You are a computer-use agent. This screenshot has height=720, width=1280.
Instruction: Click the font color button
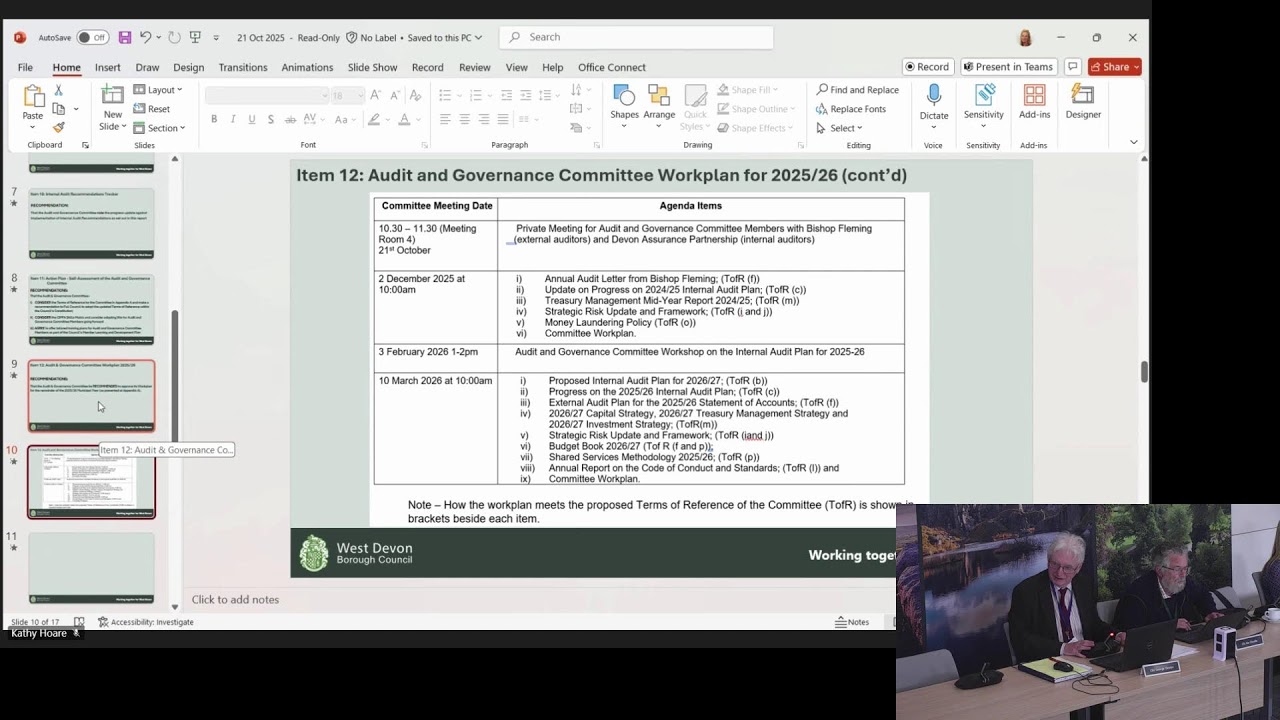404,119
